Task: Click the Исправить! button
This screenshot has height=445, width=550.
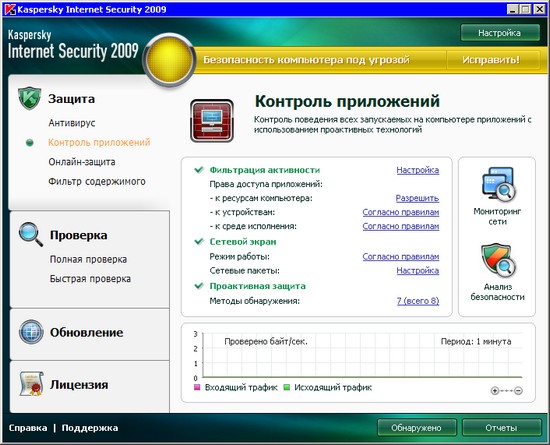Action: pyautogui.click(x=491, y=60)
